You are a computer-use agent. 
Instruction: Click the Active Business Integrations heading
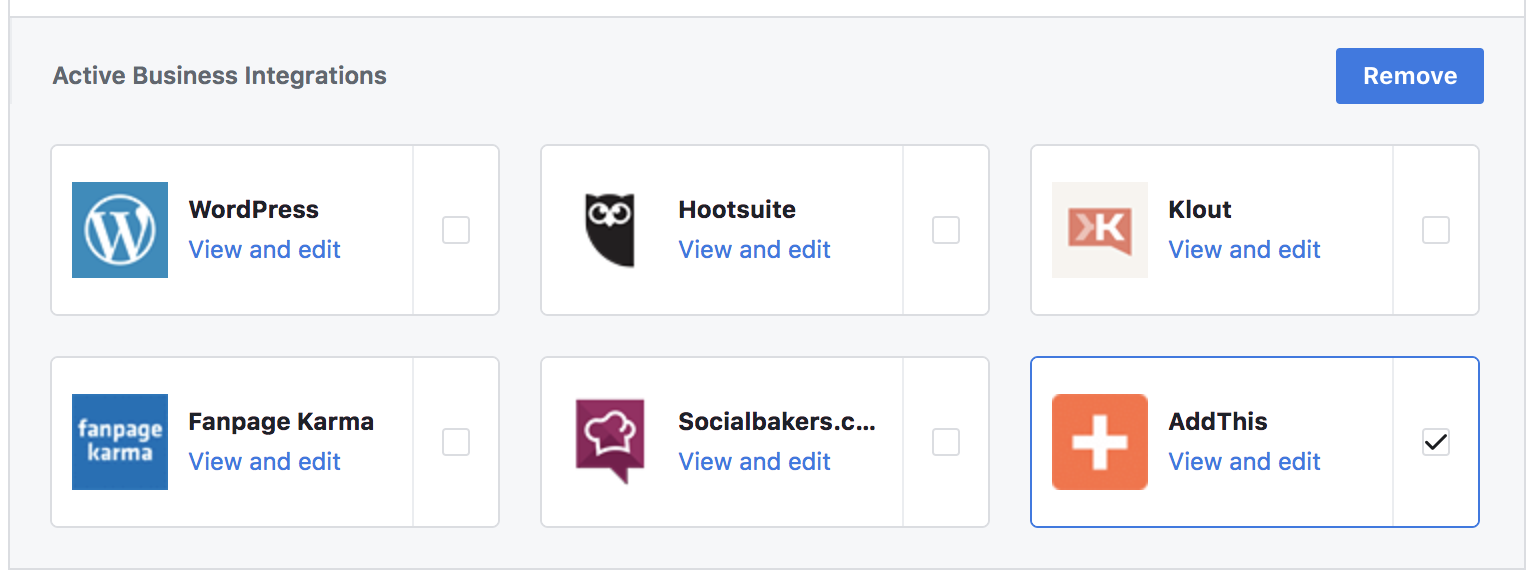click(x=220, y=76)
